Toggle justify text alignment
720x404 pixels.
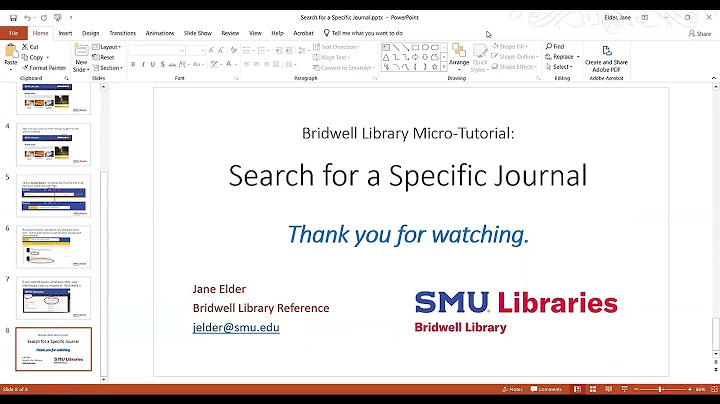[x=276, y=64]
